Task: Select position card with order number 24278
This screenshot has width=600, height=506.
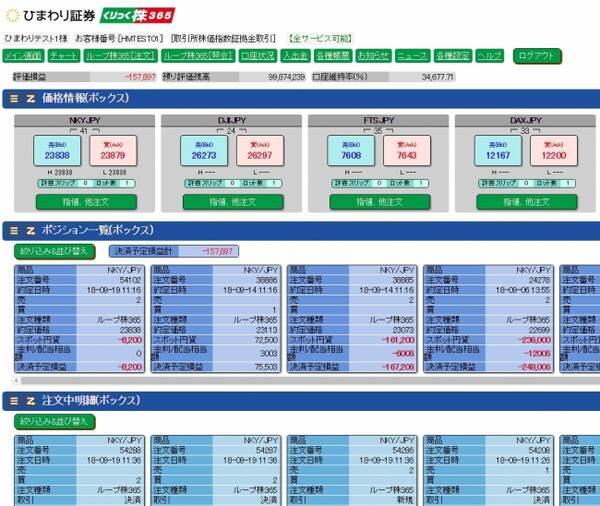Action: [488, 318]
